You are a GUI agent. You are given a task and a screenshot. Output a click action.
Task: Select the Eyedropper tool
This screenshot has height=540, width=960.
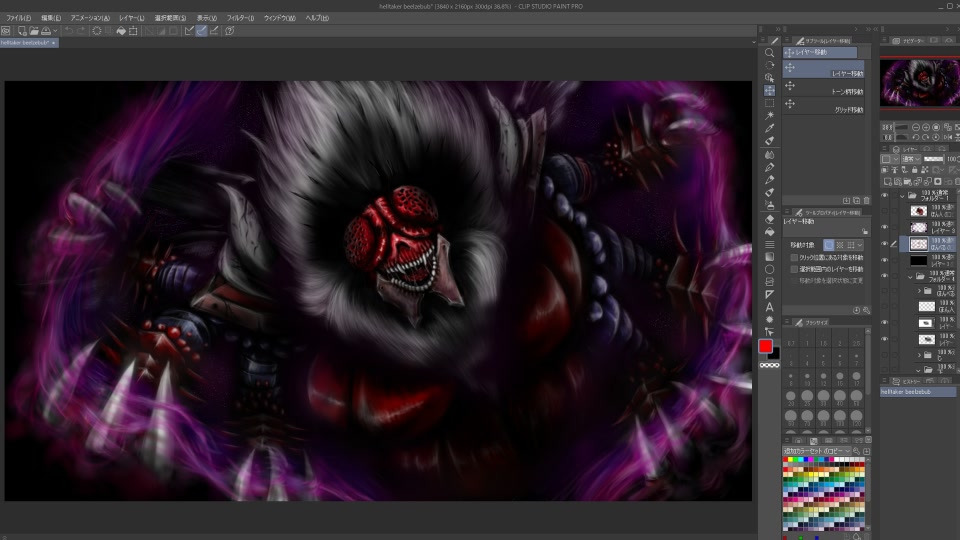tap(770, 128)
